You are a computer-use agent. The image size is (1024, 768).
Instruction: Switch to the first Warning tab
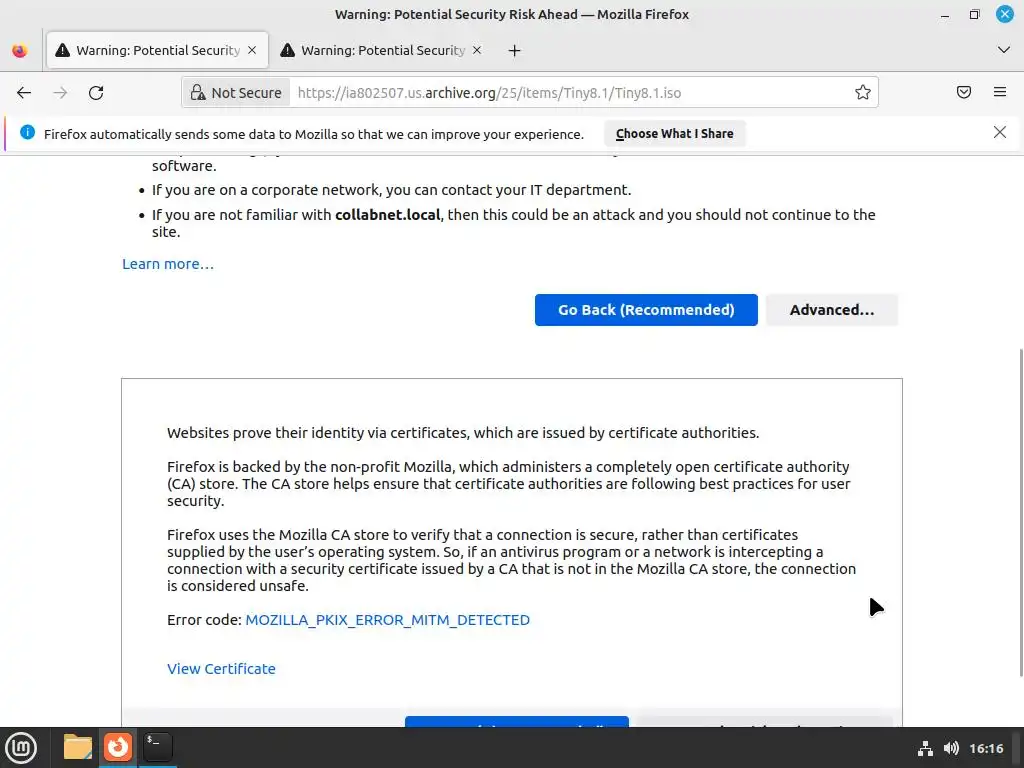click(157, 50)
